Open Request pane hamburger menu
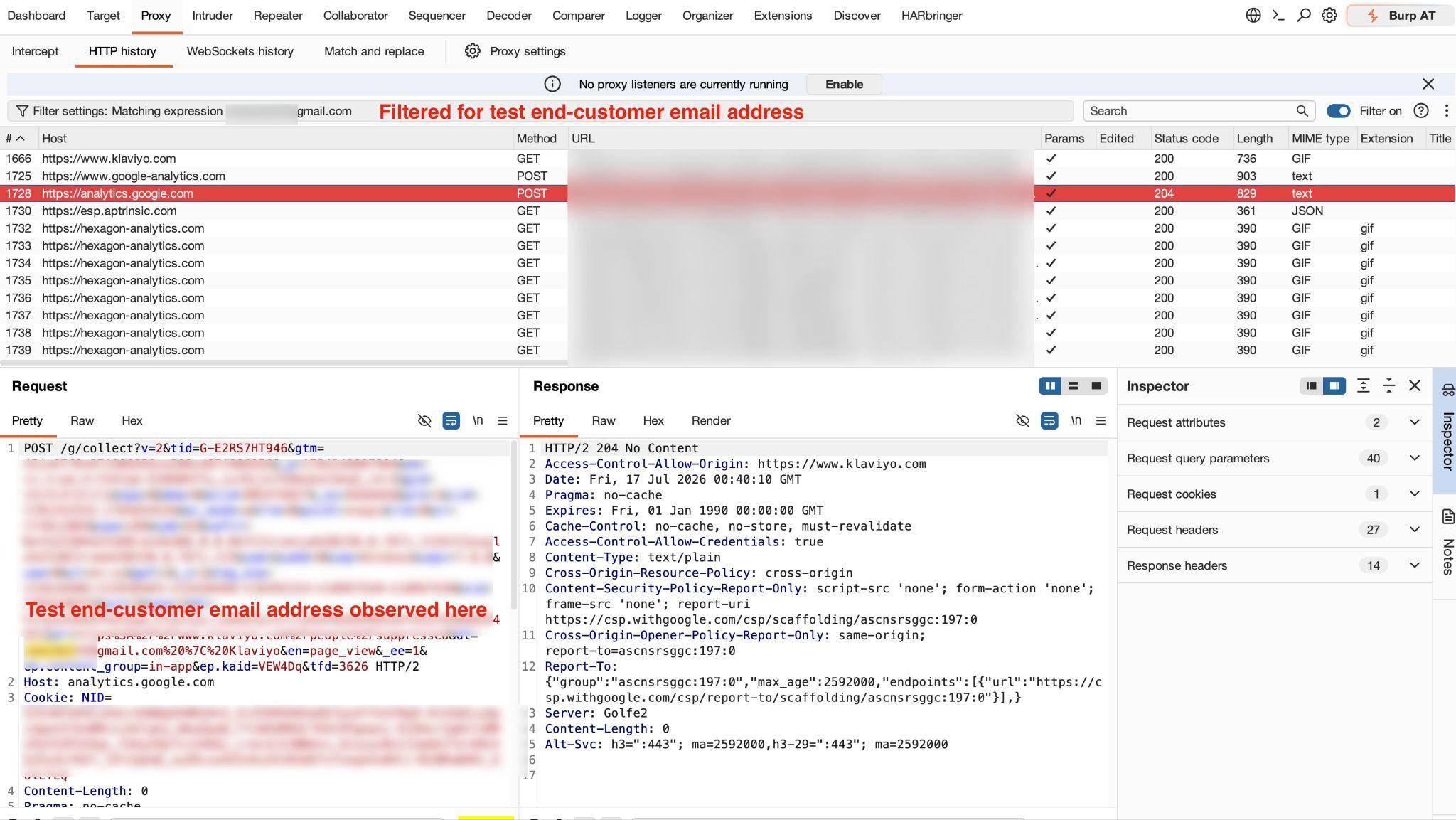 click(503, 421)
